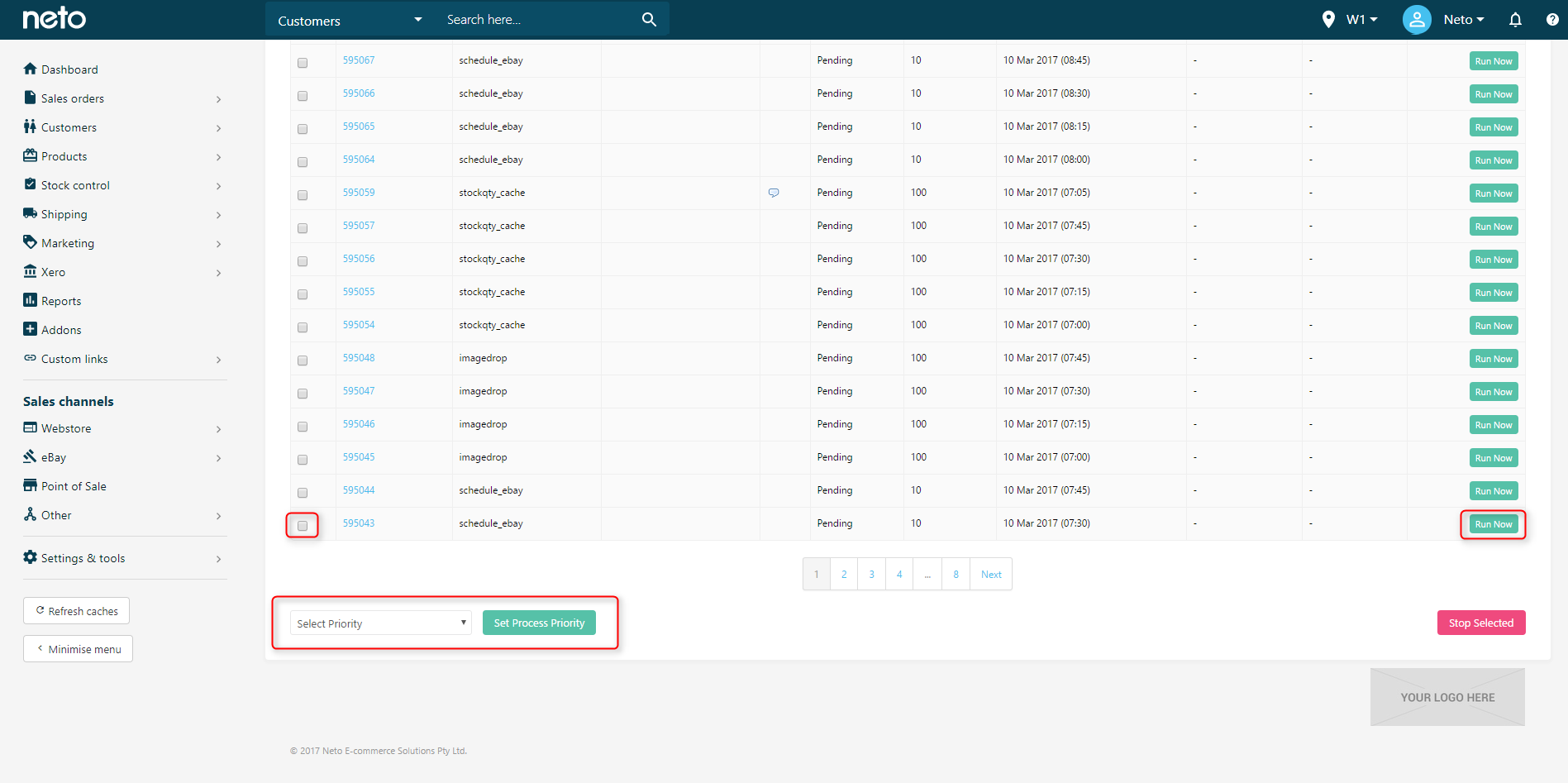
Task: Click the Settings & tools gear icon
Action: coord(31,557)
